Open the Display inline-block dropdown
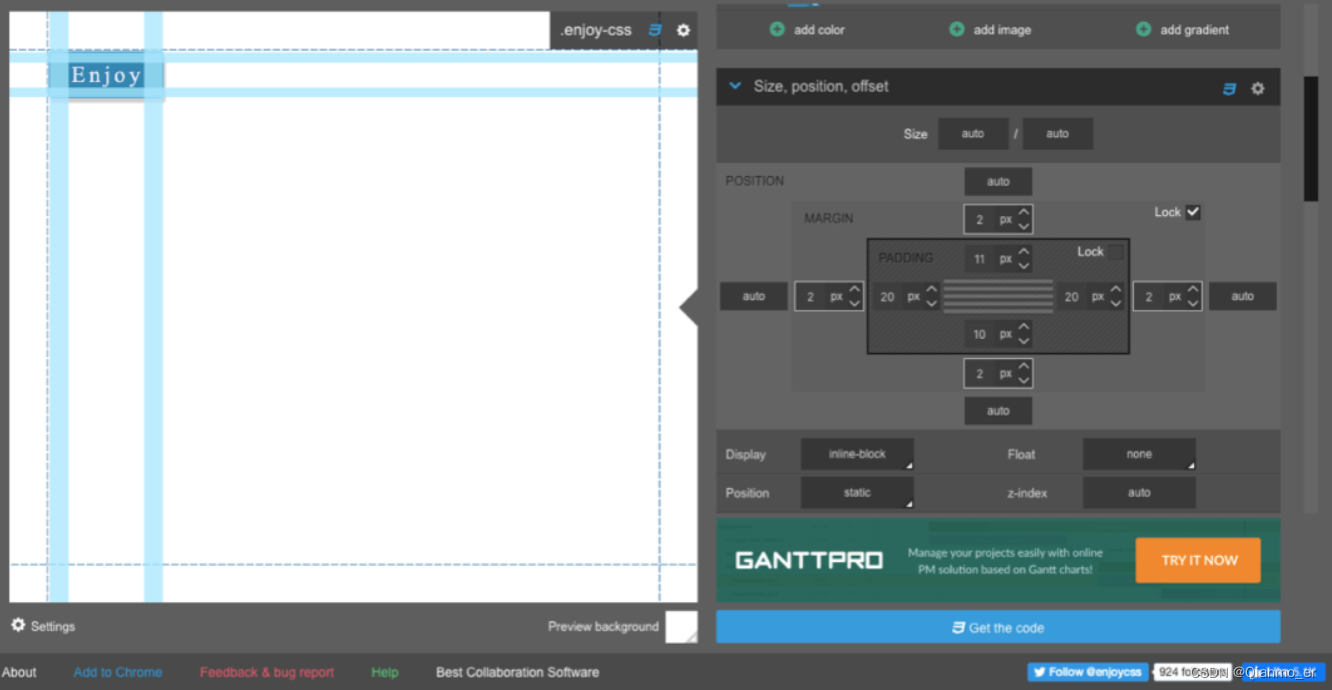 pos(857,454)
